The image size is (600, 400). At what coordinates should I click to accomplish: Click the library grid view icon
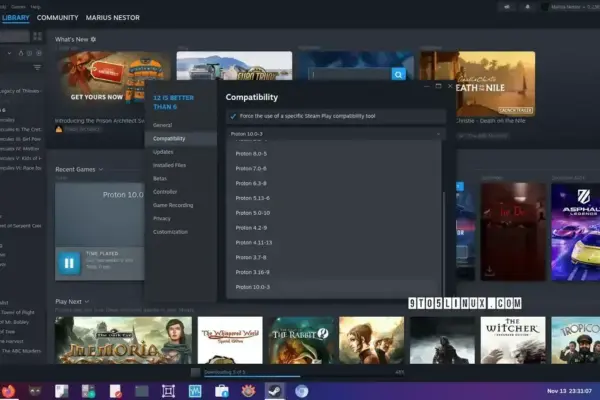click(x=38, y=36)
